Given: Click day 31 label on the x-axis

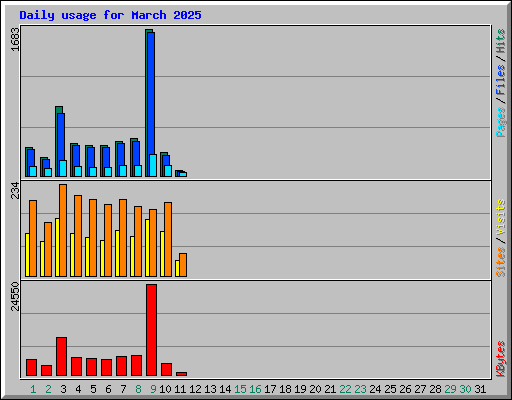Looking at the screenshot, I should pos(480,389).
